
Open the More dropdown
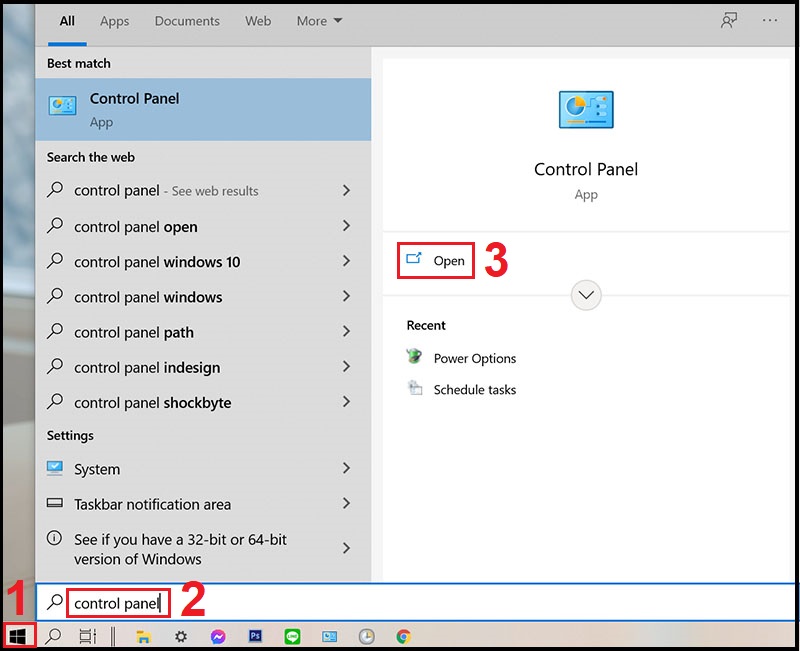click(319, 21)
